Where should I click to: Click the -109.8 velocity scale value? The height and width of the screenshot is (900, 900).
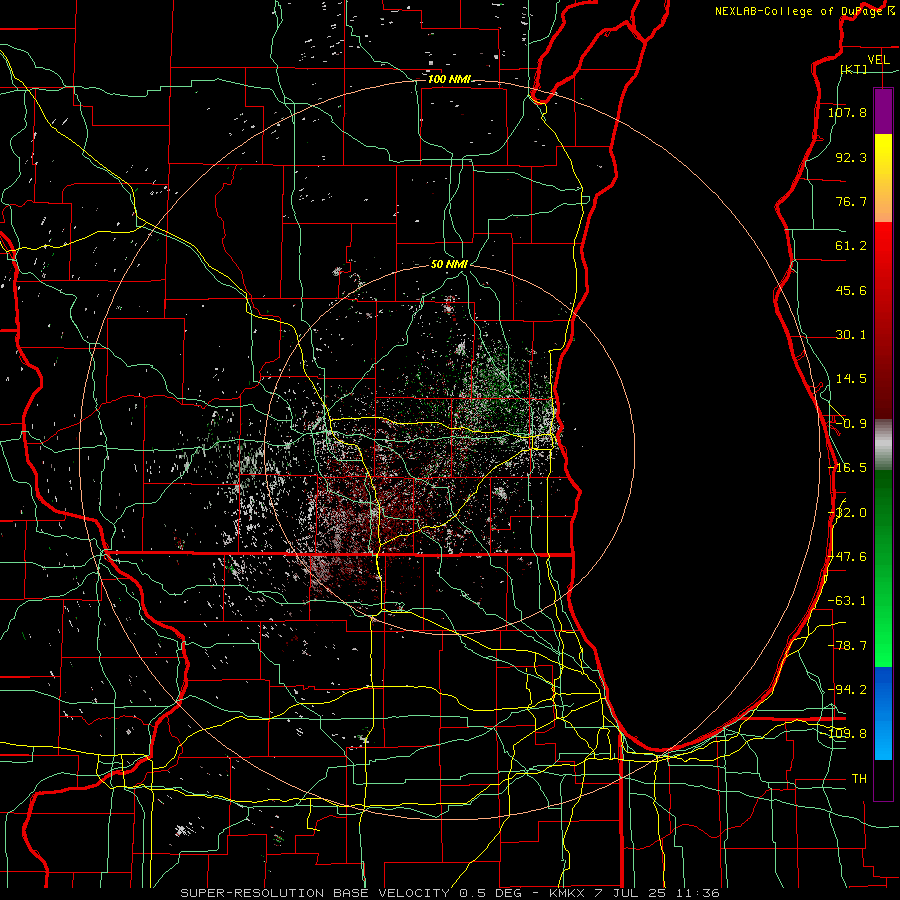click(x=847, y=734)
